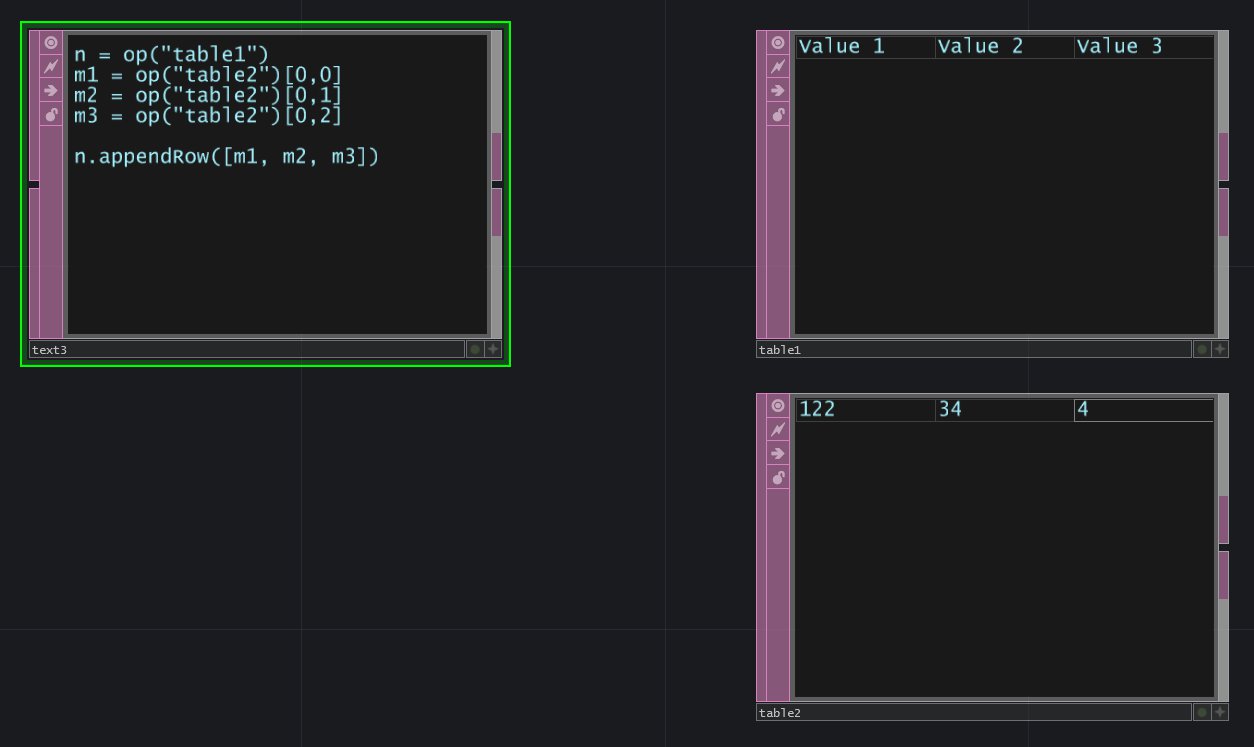This screenshot has width=1254, height=747.
Task: Lock table2 with its padlock flag
Action: [778, 477]
